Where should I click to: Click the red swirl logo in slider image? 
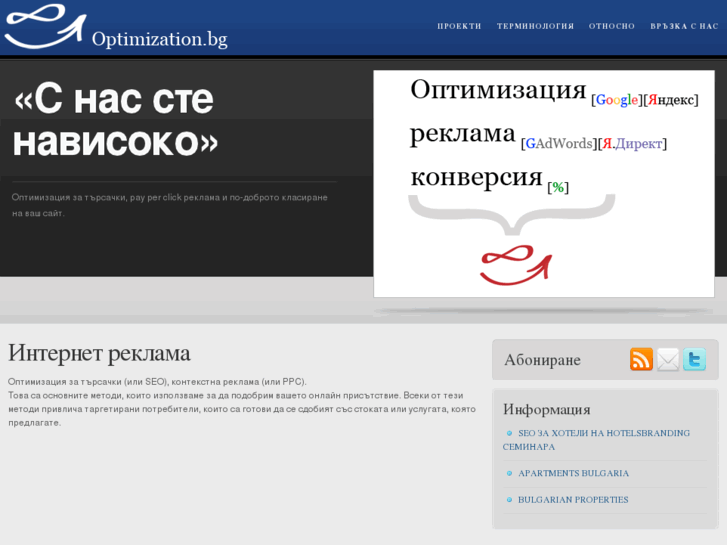(x=516, y=265)
